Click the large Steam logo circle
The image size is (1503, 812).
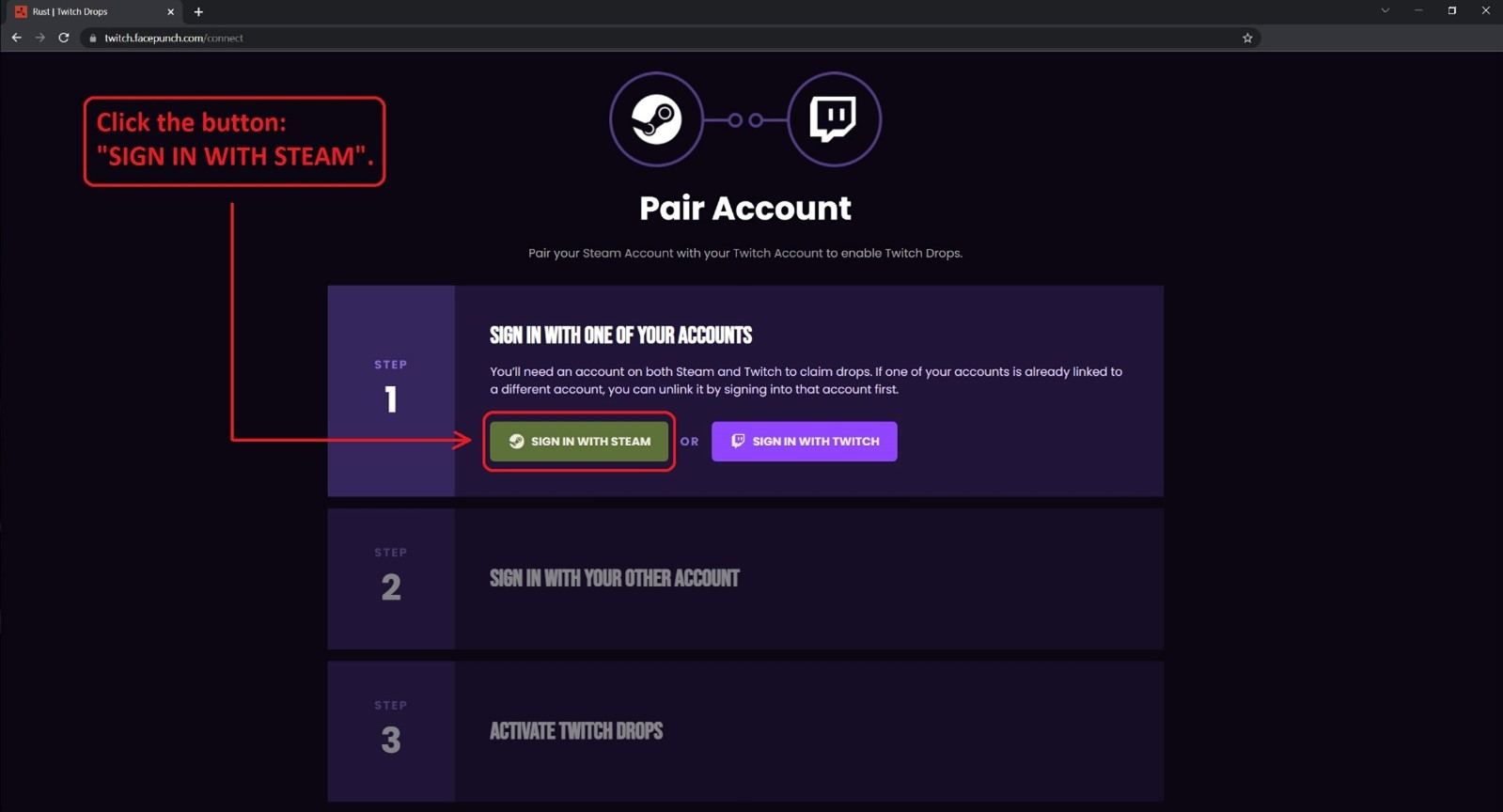point(656,119)
